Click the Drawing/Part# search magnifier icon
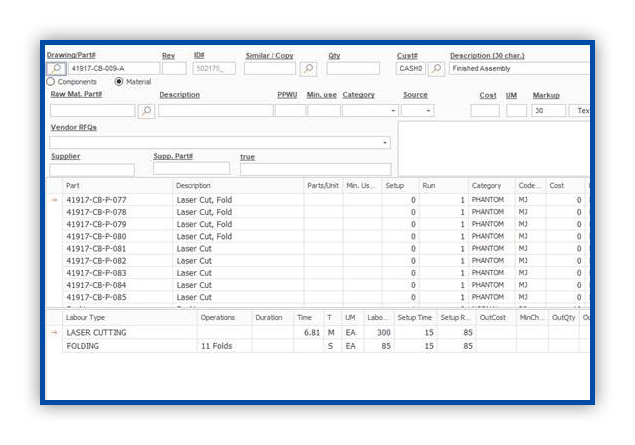The image size is (635, 445). tap(56, 68)
